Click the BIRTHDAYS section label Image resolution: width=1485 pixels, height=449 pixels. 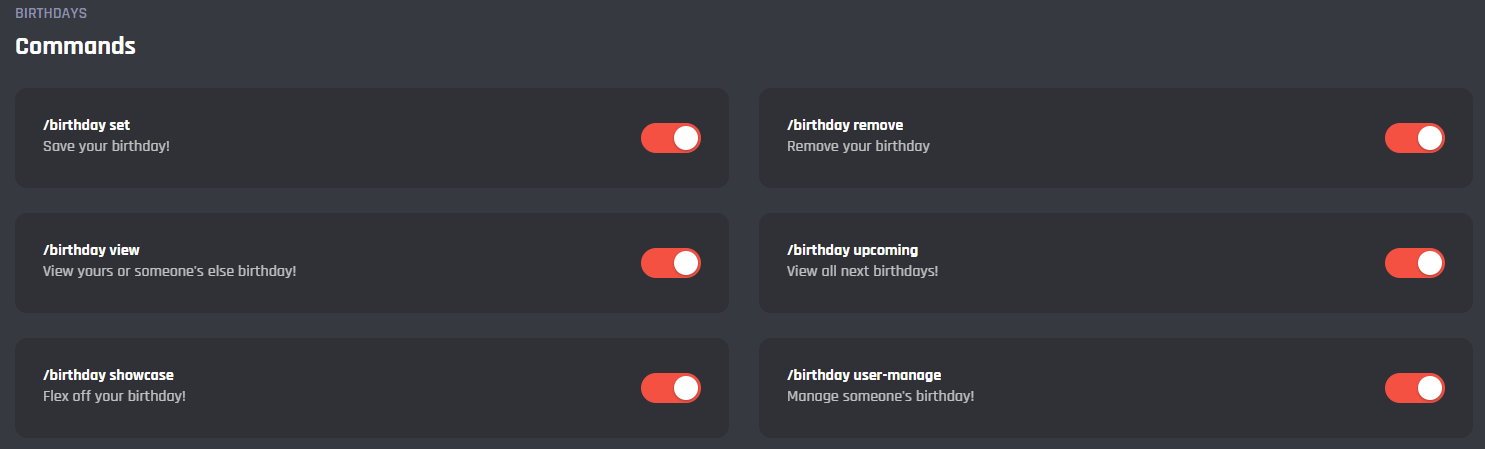click(x=51, y=14)
